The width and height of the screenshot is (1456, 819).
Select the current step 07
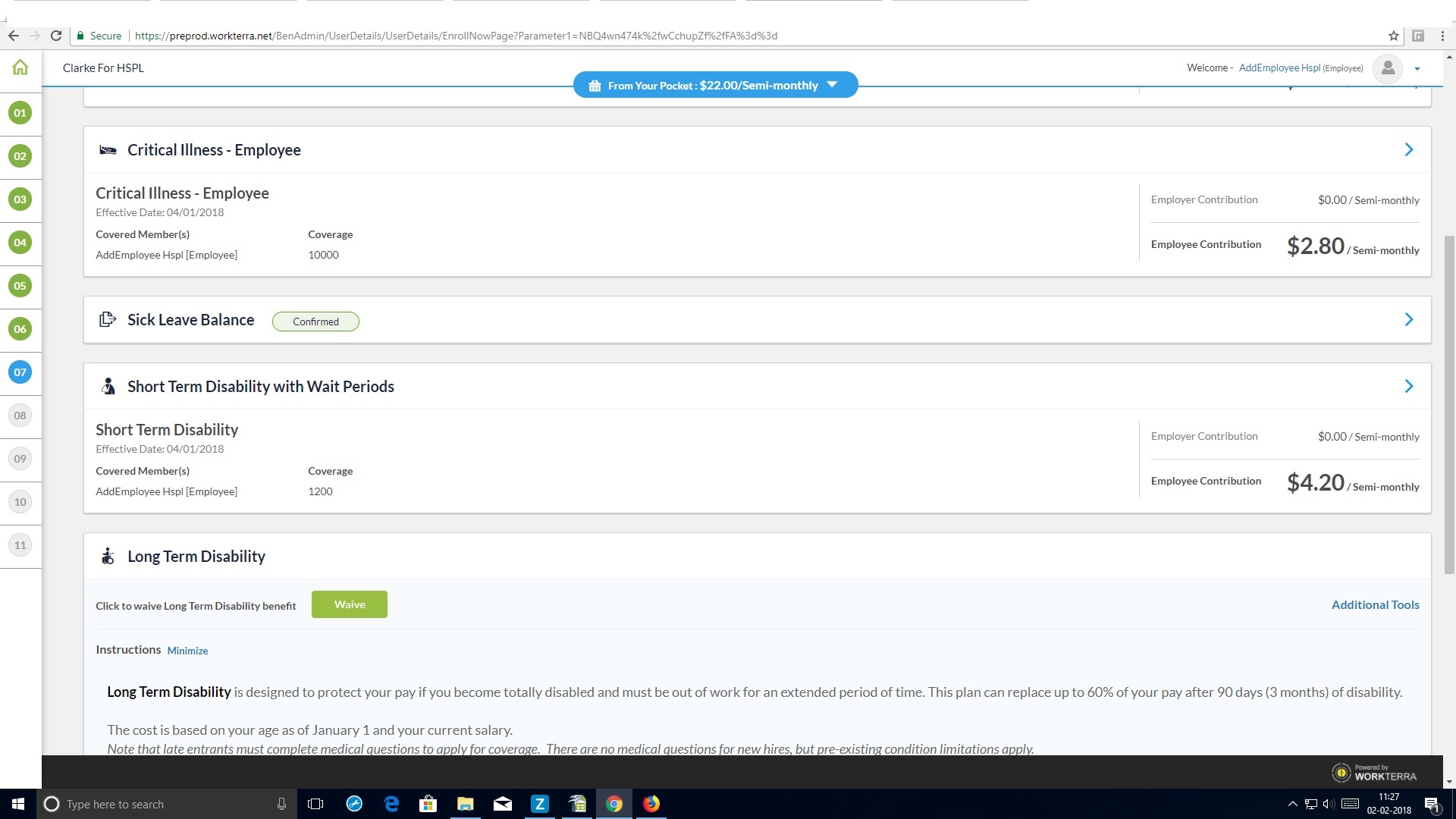[x=20, y=372]
